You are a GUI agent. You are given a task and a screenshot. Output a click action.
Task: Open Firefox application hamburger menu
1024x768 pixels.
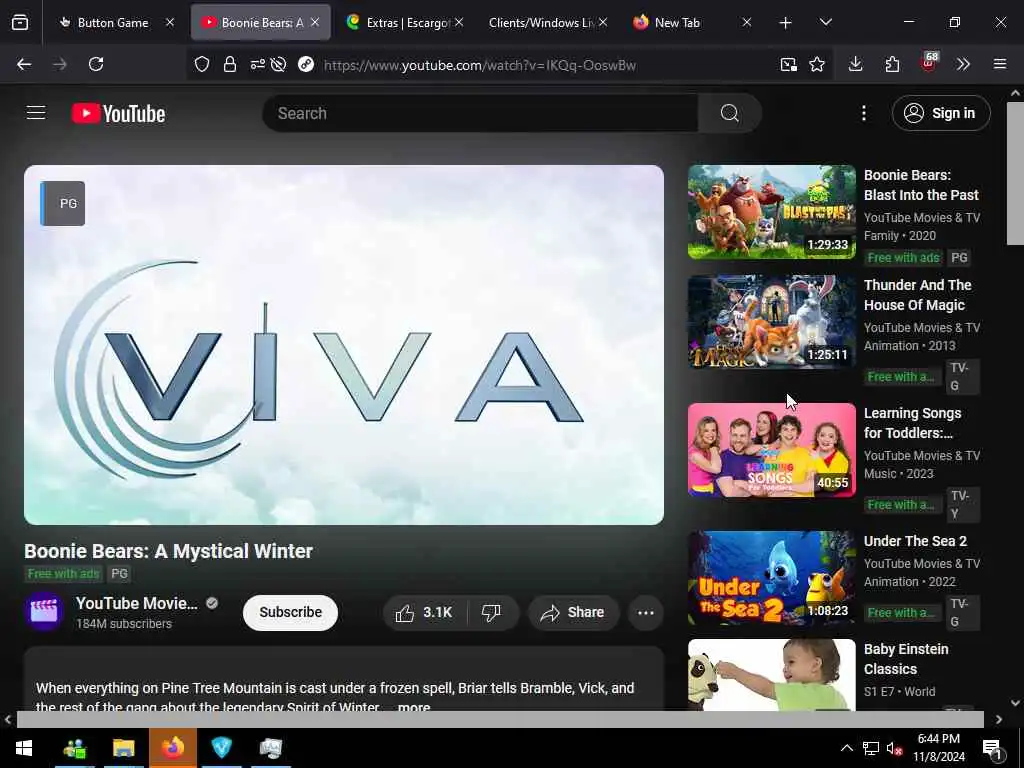click(x=1000, y=64)
